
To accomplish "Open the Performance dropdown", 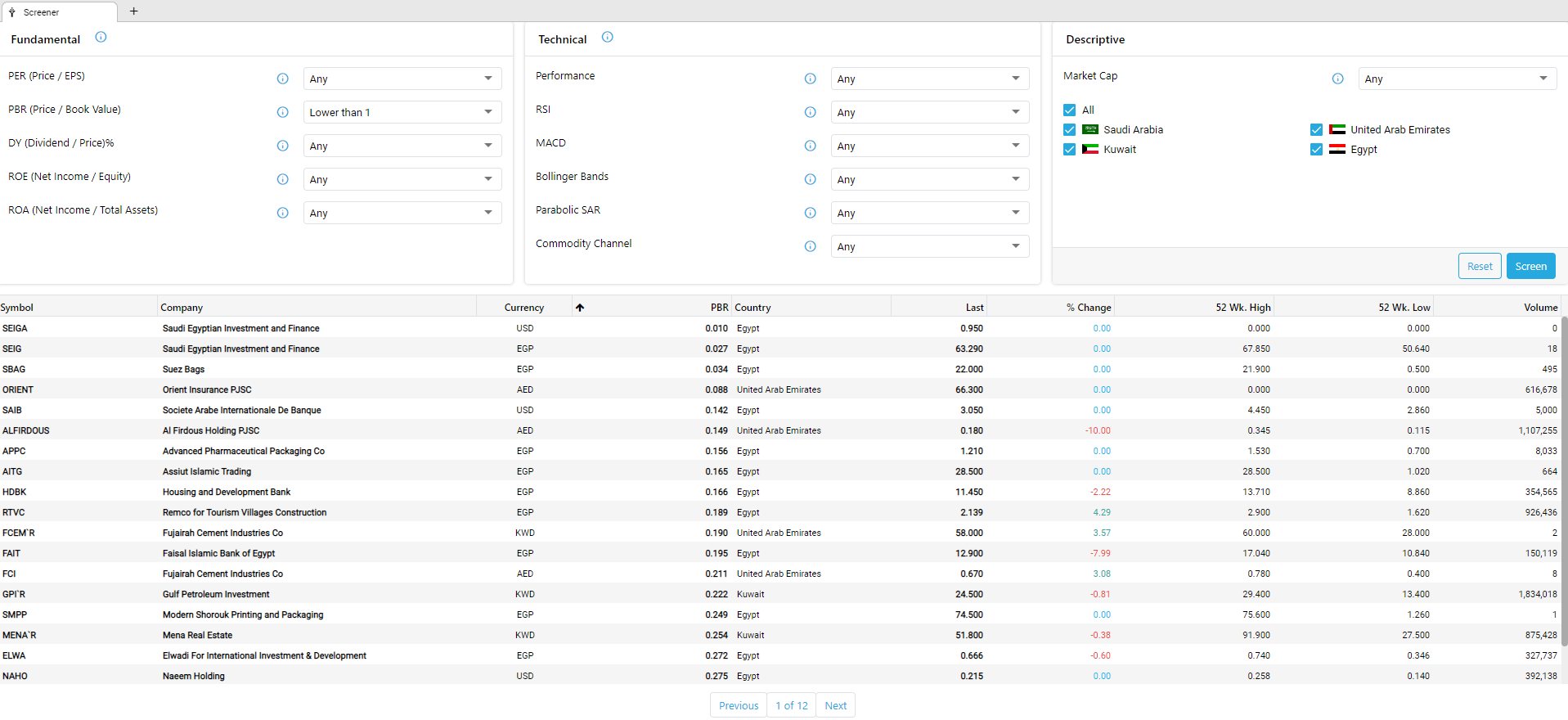I will 929,79.
